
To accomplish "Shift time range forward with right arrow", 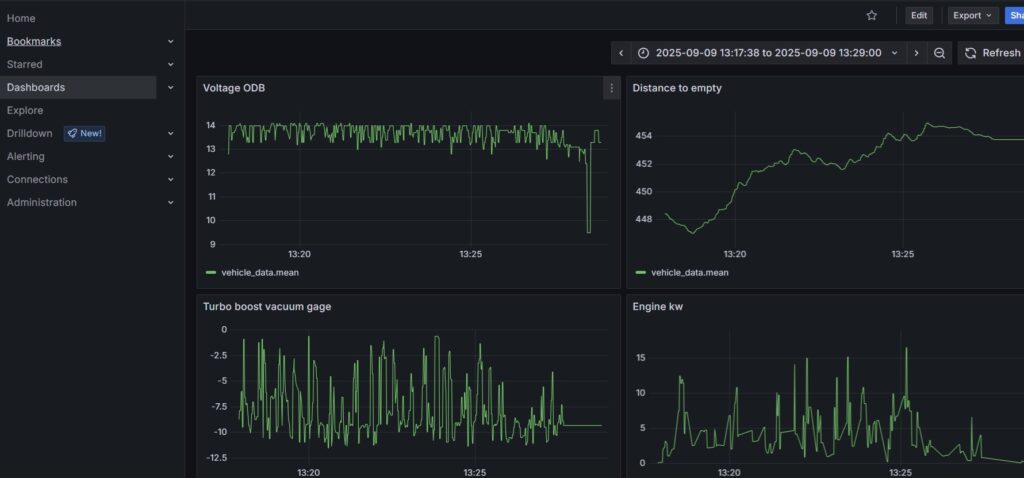I will [x=916, y=53].
